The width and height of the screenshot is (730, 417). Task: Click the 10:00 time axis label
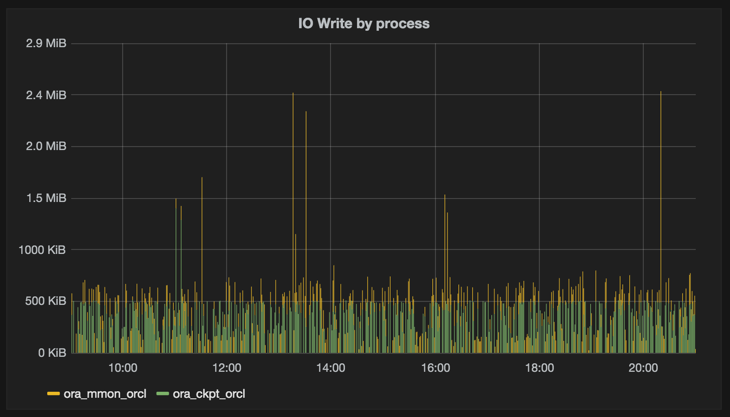point(122,368)
